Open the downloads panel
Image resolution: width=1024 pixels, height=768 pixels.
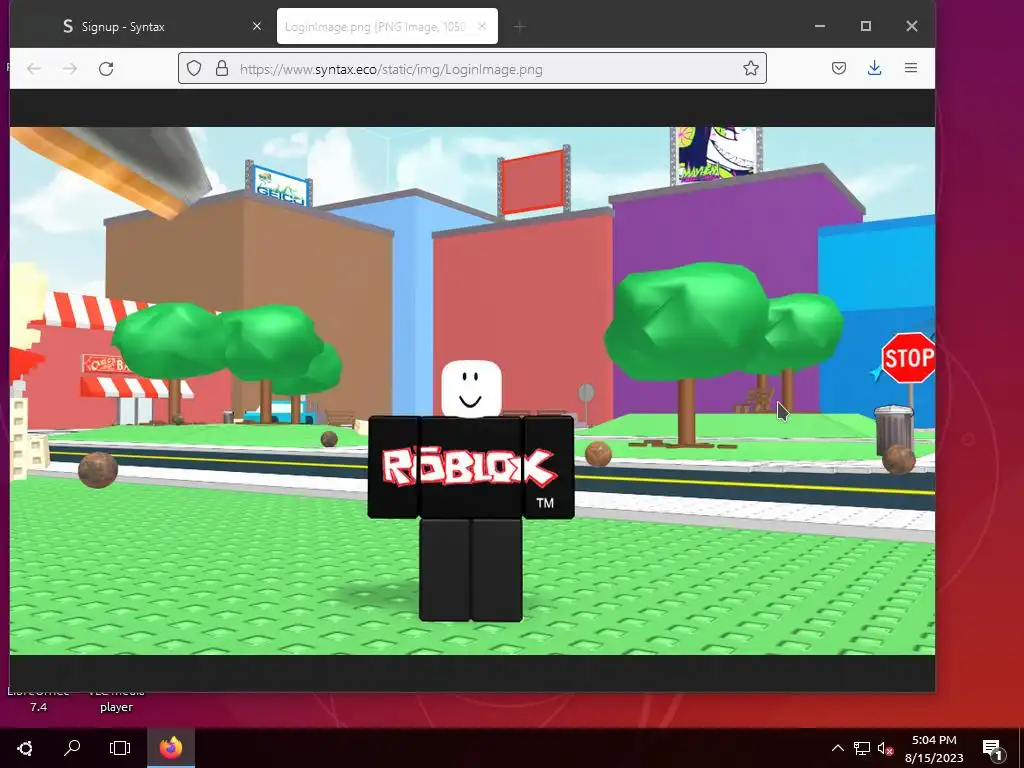(874, 69)
